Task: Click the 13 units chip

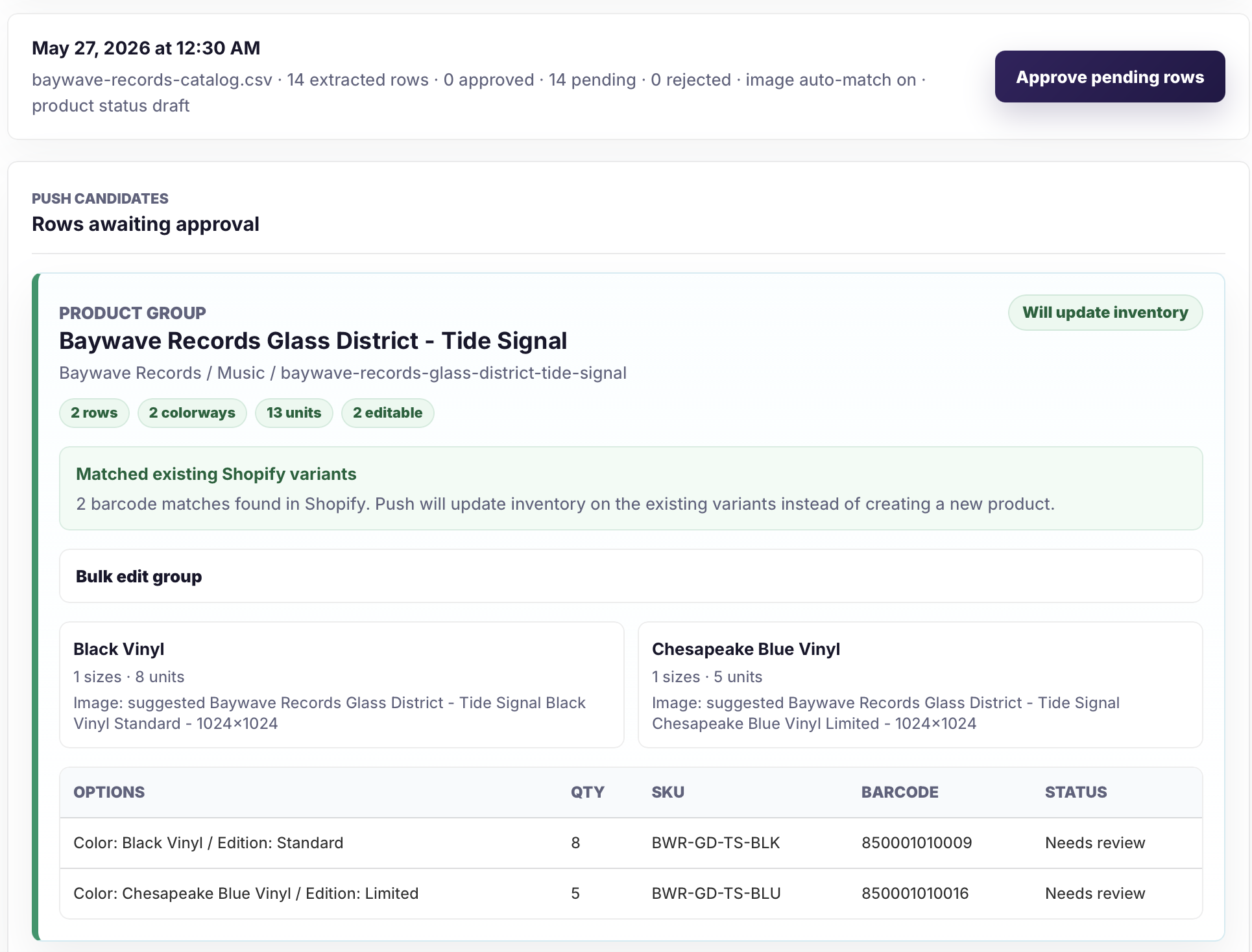Action: (x=294, y=412)
